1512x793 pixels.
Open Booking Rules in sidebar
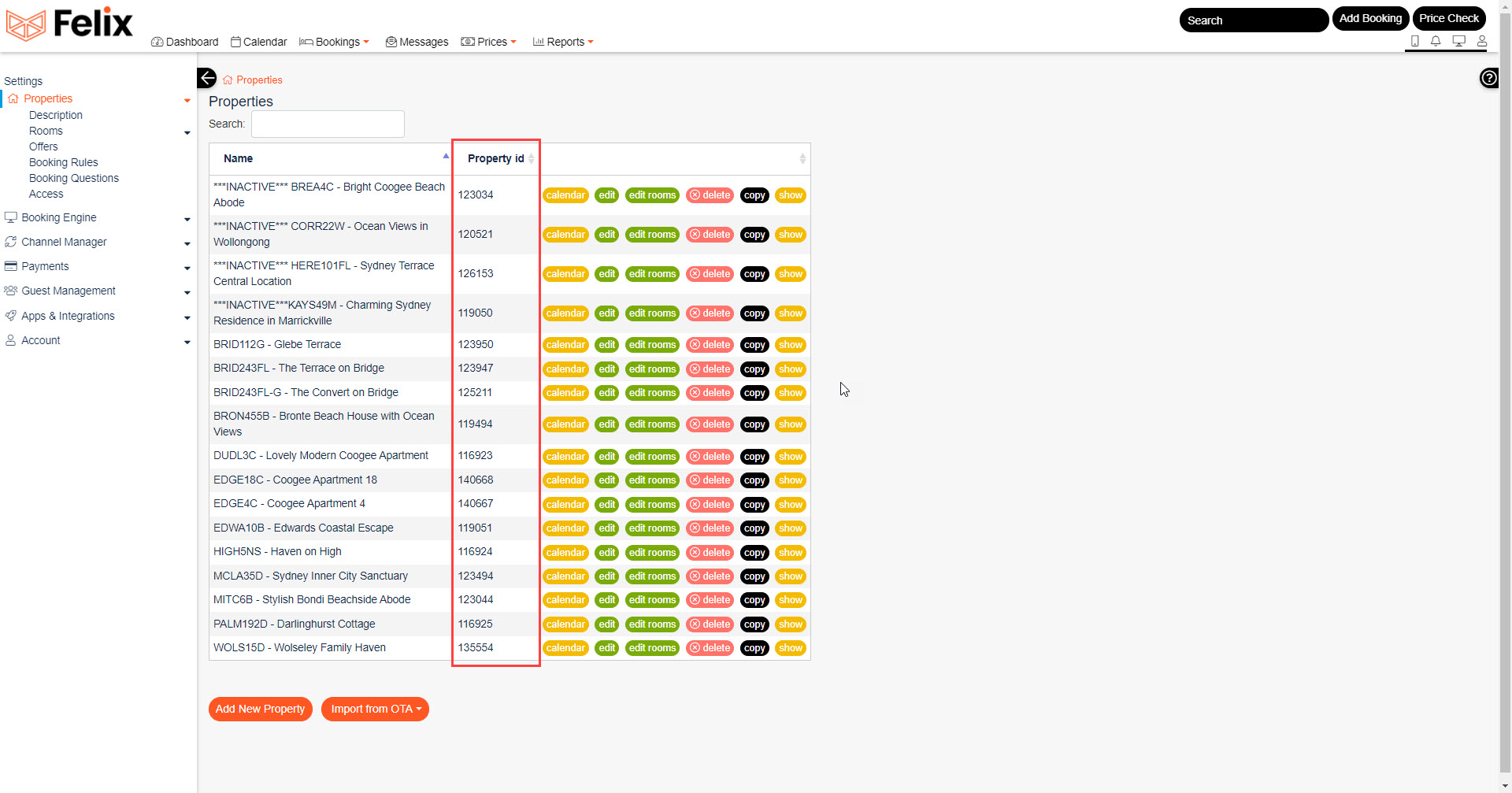tap(64, 162)
